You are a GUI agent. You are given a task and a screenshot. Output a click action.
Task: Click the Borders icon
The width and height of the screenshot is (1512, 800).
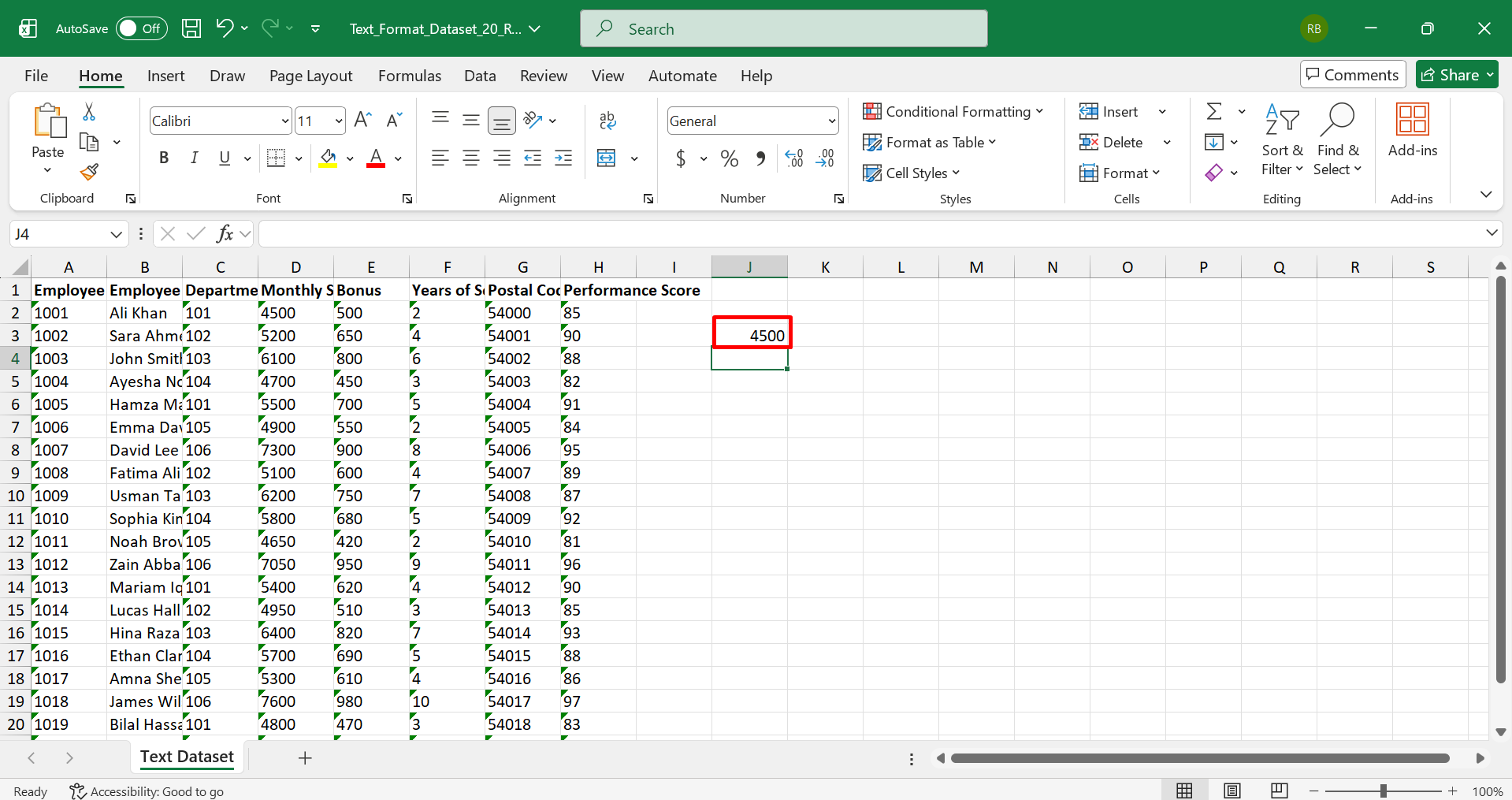pos(276,158)
